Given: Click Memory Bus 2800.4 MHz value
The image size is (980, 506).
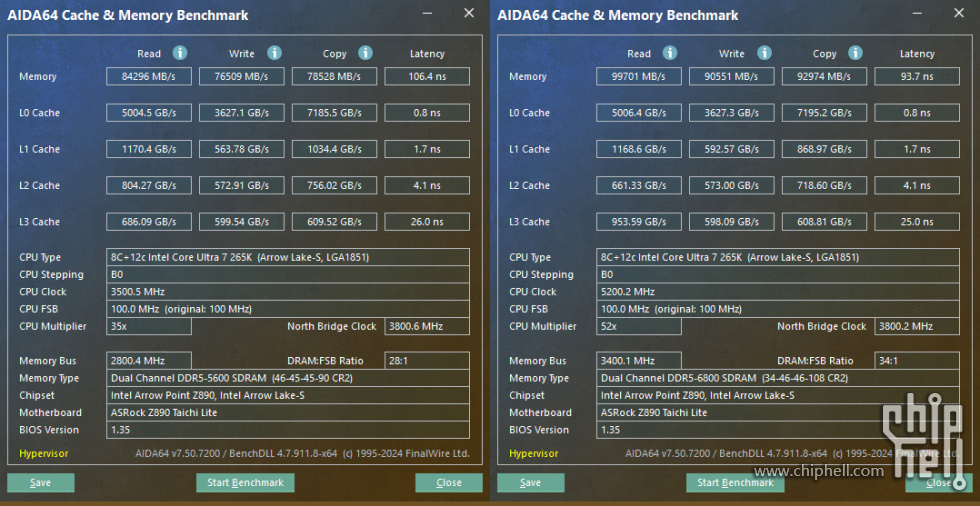Looking at the screenshot, I should 149,360.
